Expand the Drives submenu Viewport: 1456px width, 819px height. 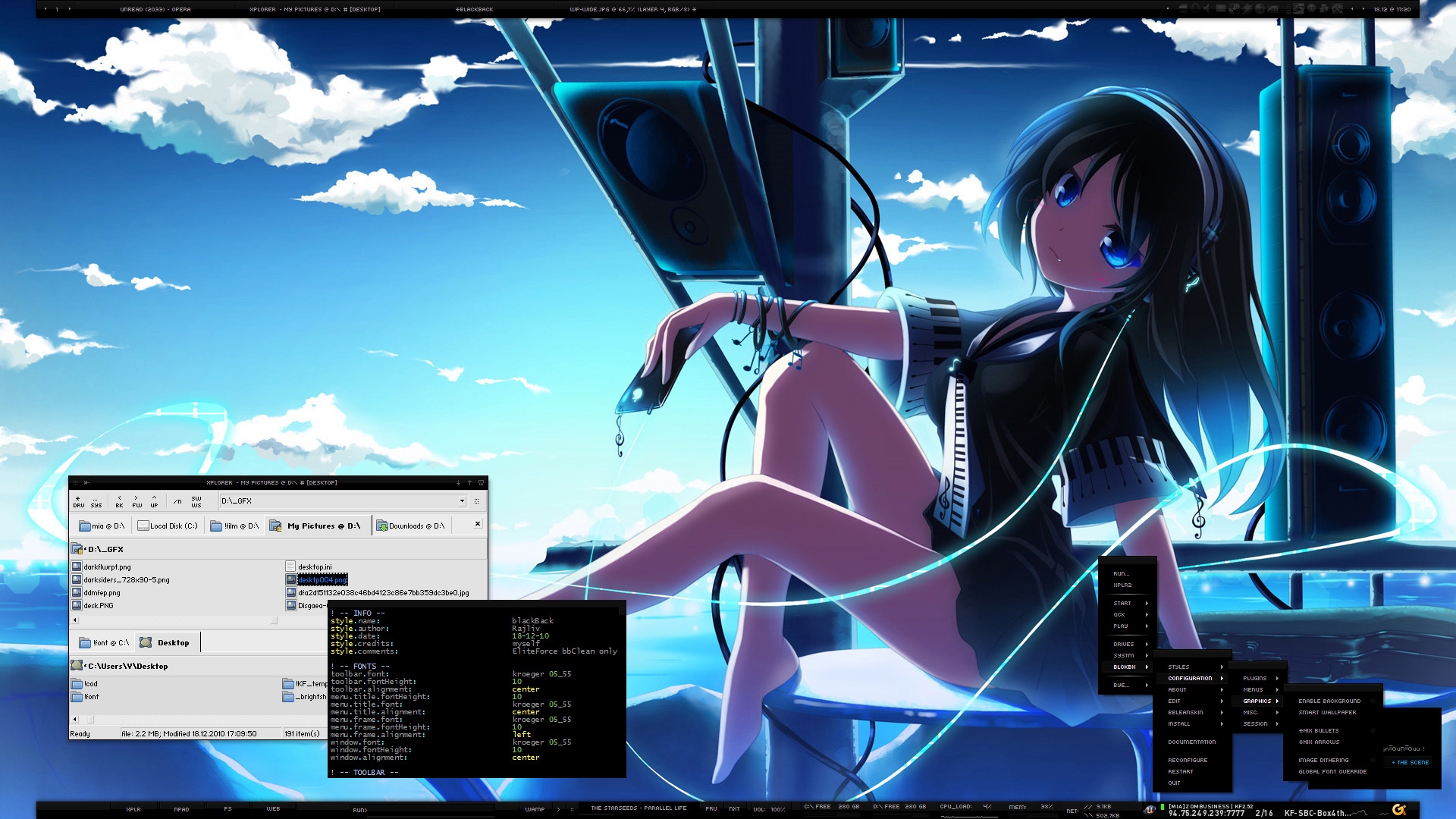coord(1127,644)
